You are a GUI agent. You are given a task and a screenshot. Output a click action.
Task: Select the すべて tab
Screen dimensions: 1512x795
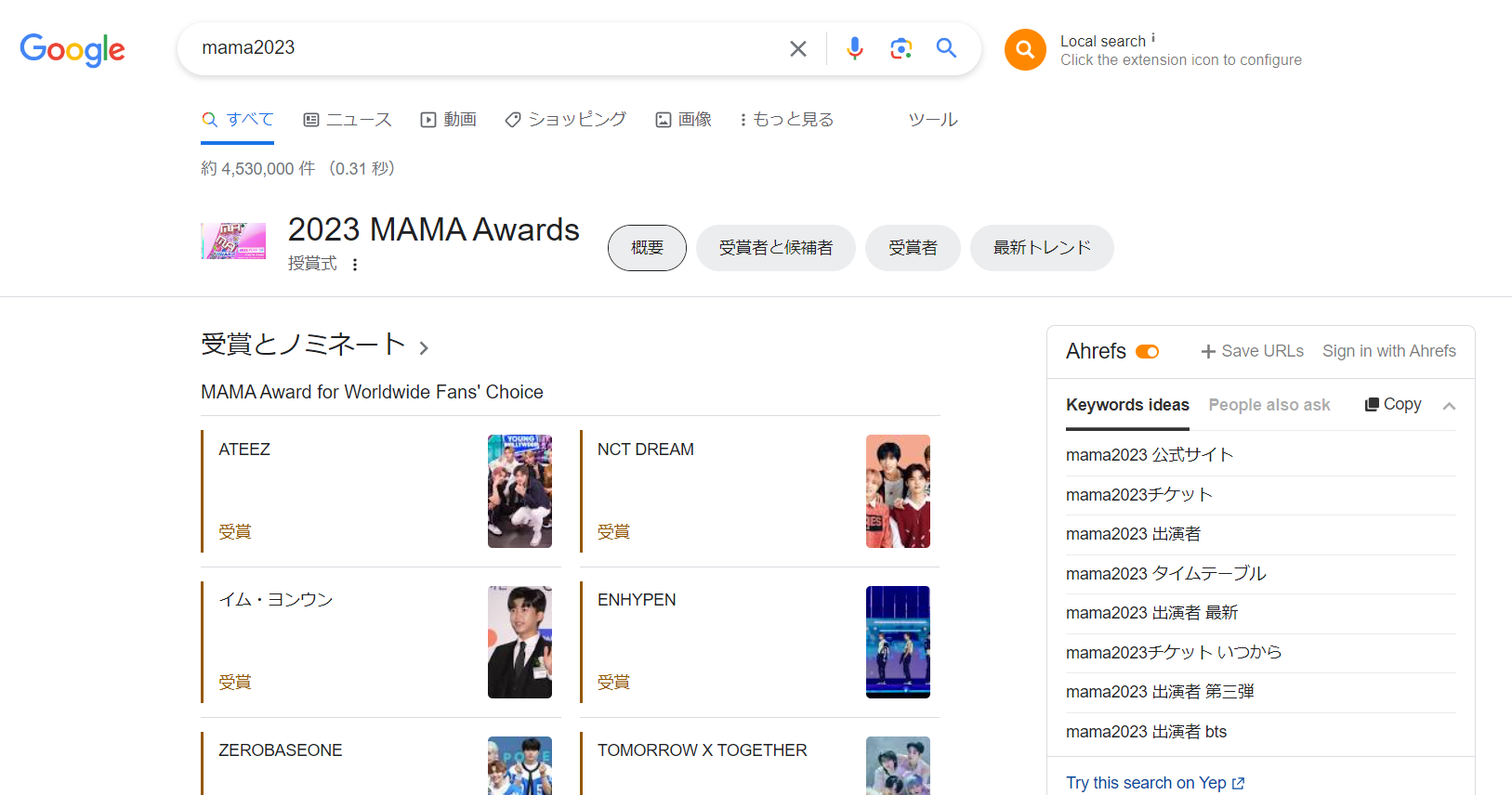coord(238,120)
